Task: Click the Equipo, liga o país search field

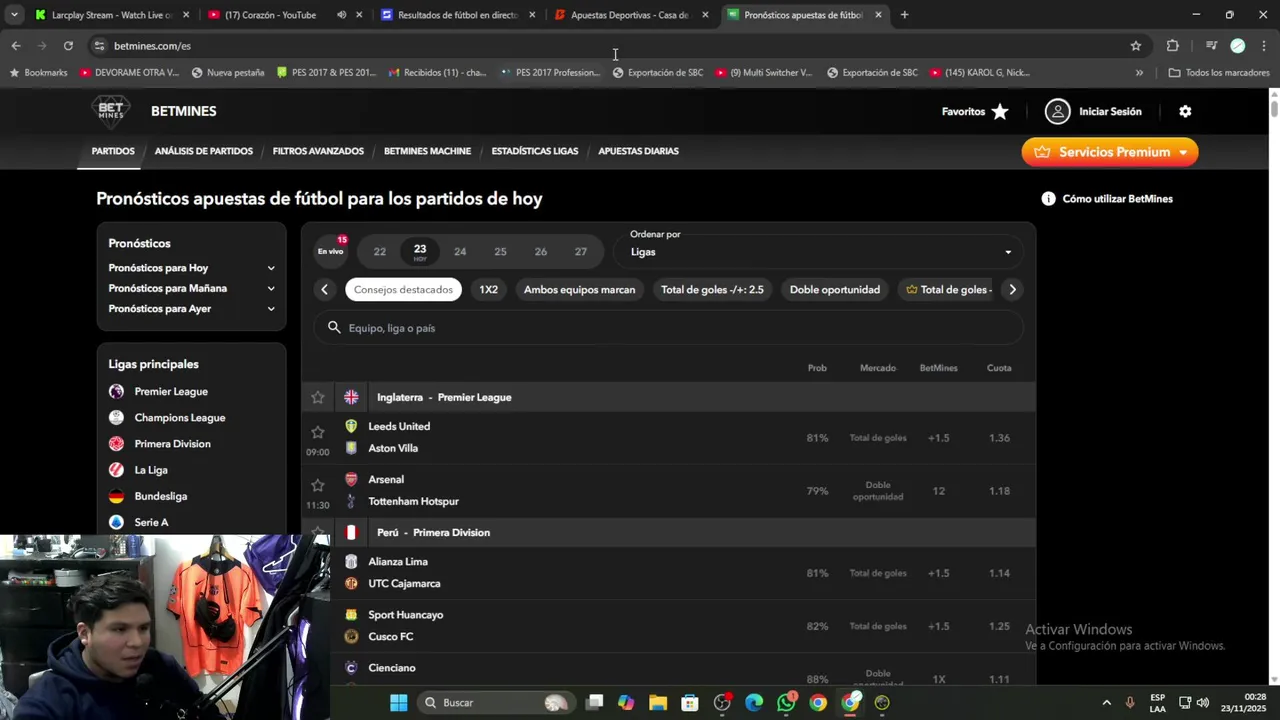Action: pos(668,328)
